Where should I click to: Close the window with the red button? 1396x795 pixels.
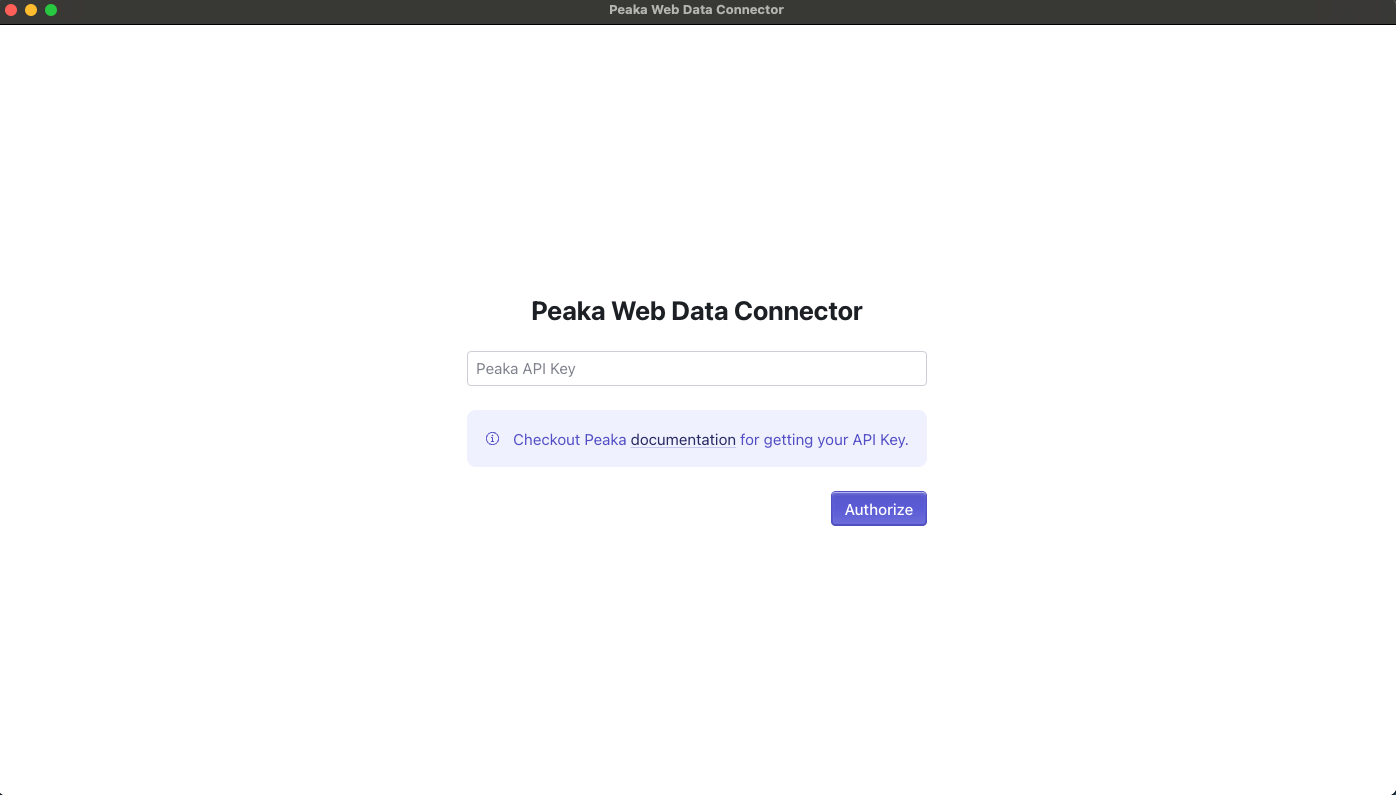pos(11,10)
